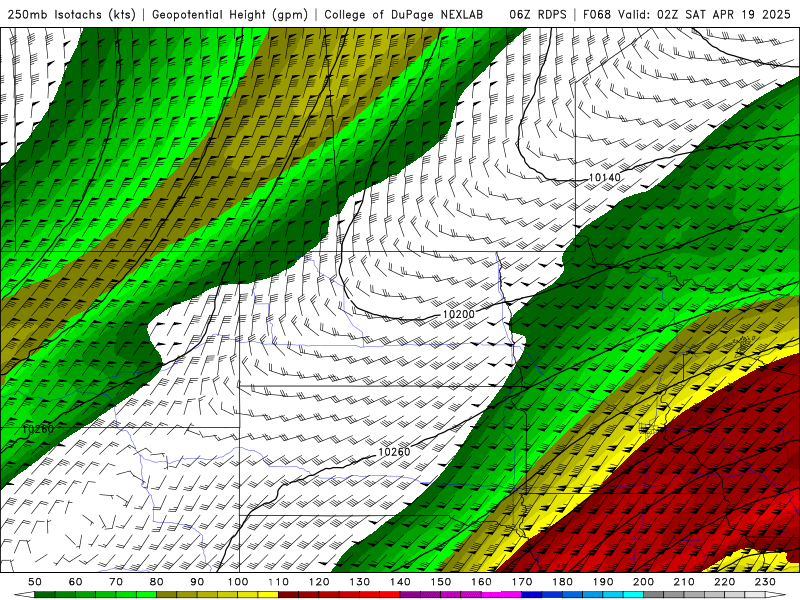Click the '250mb Isotachs (kts)' title text
The height and width of the screenshot is (600, 800).
tap(71, 15)
